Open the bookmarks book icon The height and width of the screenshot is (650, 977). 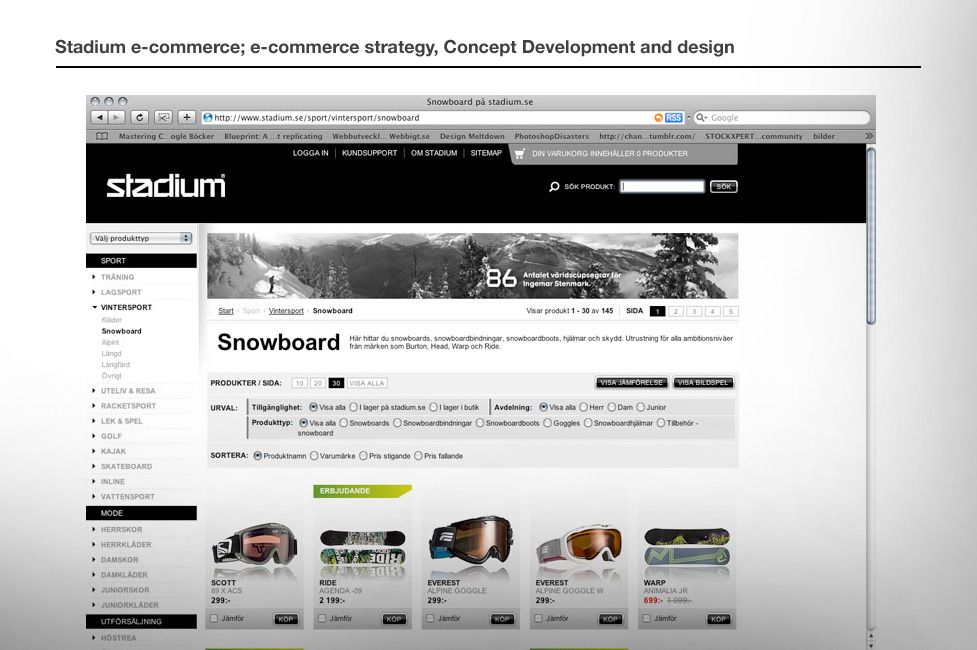tap(102, 136)
